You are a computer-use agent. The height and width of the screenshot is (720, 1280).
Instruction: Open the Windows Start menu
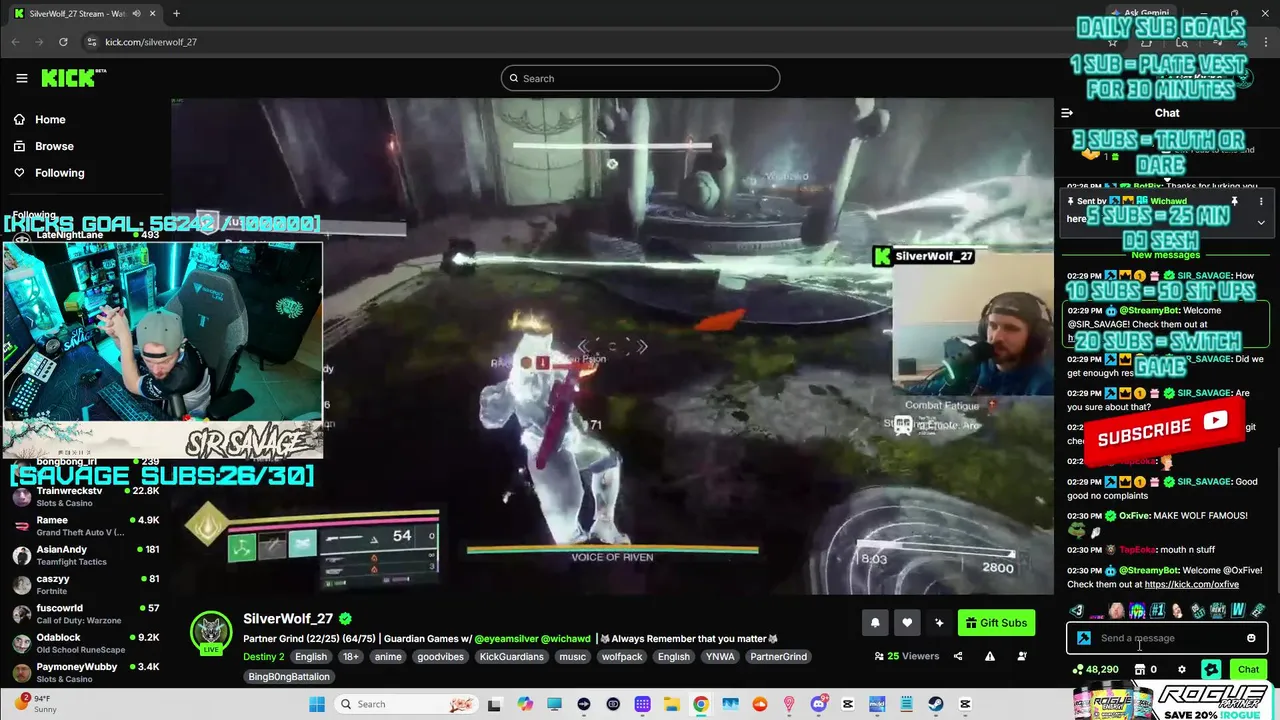point(317,704)
